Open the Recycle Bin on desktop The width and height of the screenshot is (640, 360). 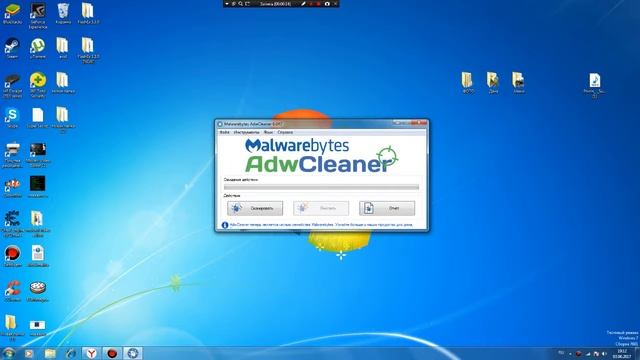(x=63, y=13)
